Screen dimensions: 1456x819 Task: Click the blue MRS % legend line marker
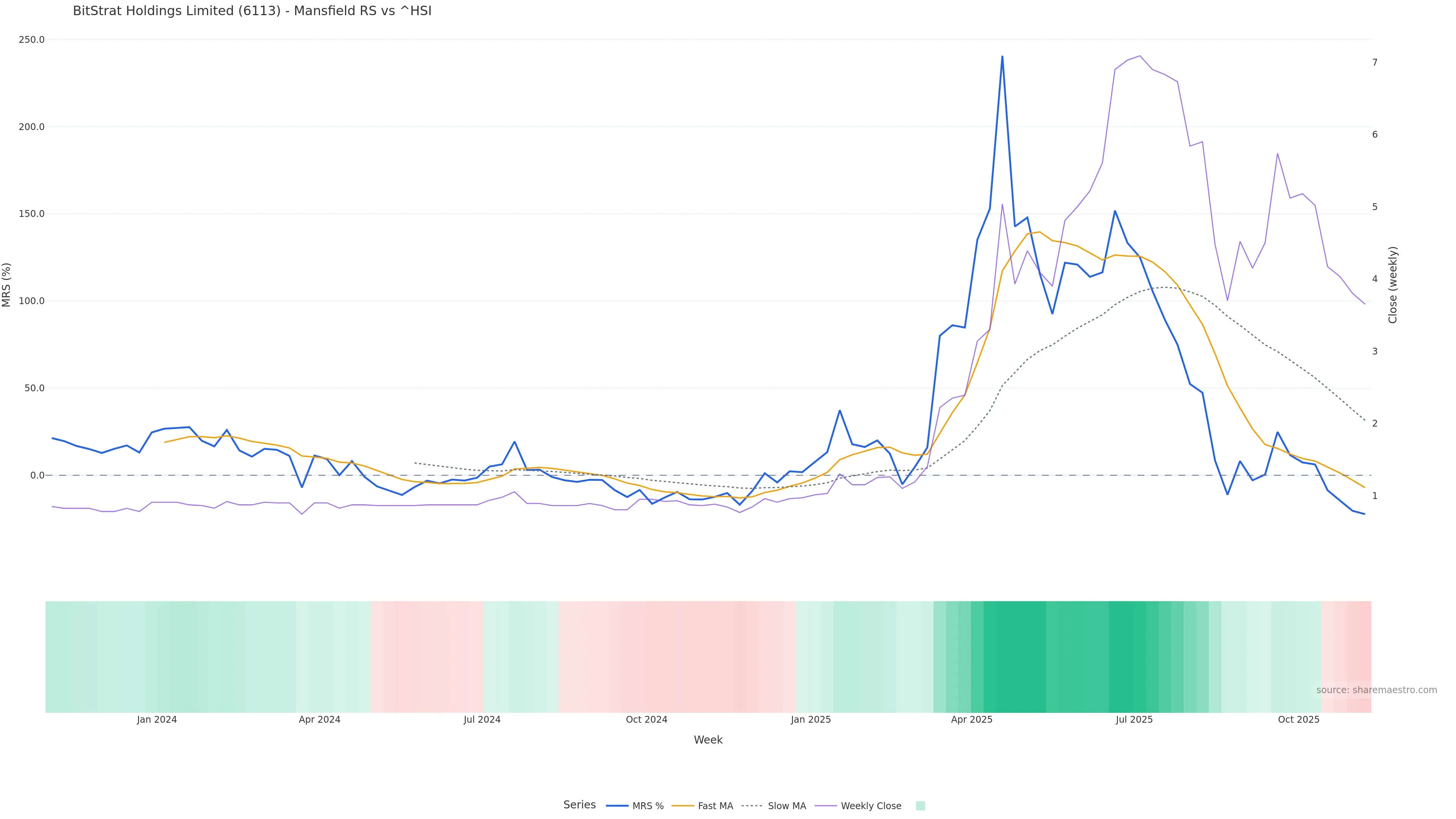(x=617, y=806)
